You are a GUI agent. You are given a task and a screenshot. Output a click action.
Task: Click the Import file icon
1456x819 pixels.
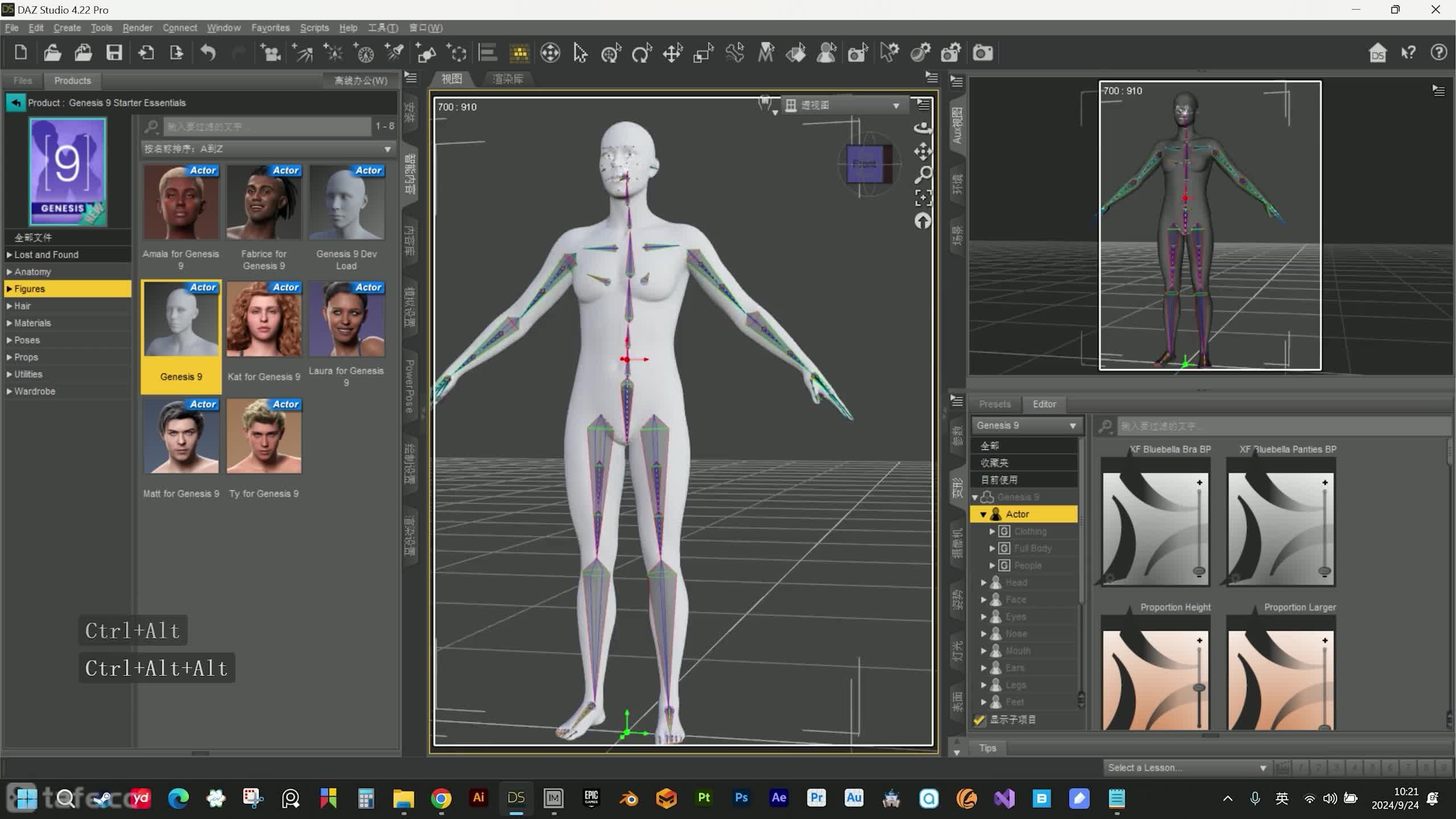click(146, 53)
